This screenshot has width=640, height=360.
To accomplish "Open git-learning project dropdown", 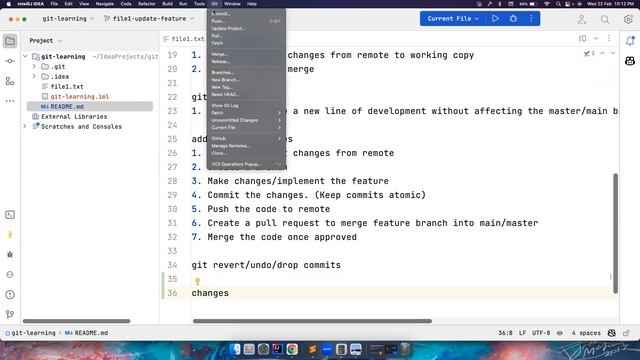I will click(x=68, y=19).
